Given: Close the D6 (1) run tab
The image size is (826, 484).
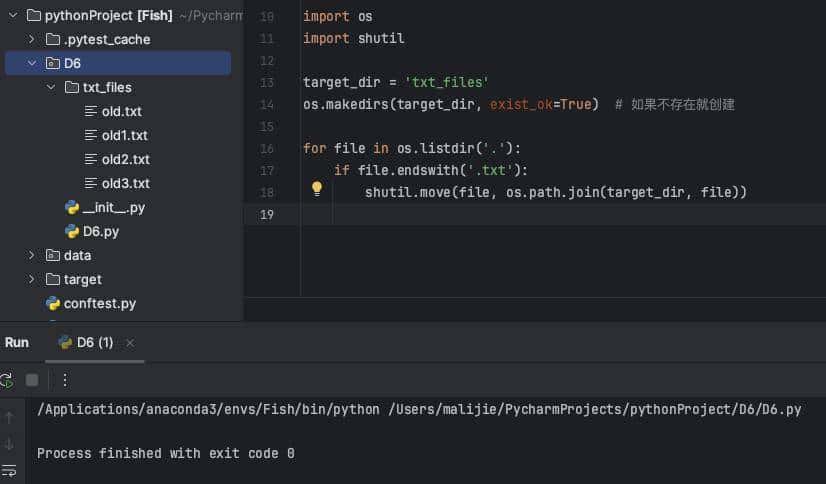Looking at the screenshot, I should tap(130, 343).
